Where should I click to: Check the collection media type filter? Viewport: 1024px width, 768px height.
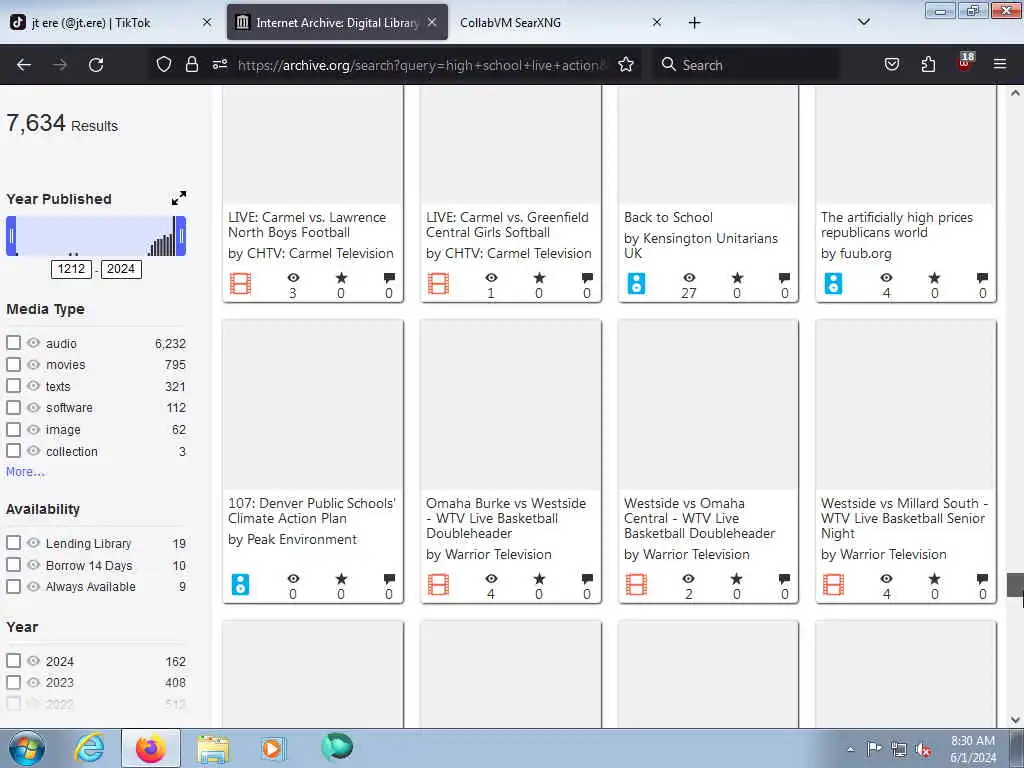[x=13, y=451]
